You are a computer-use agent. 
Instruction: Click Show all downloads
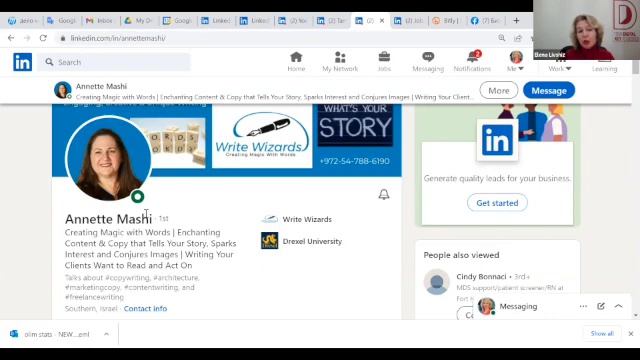tap(602, 333)
